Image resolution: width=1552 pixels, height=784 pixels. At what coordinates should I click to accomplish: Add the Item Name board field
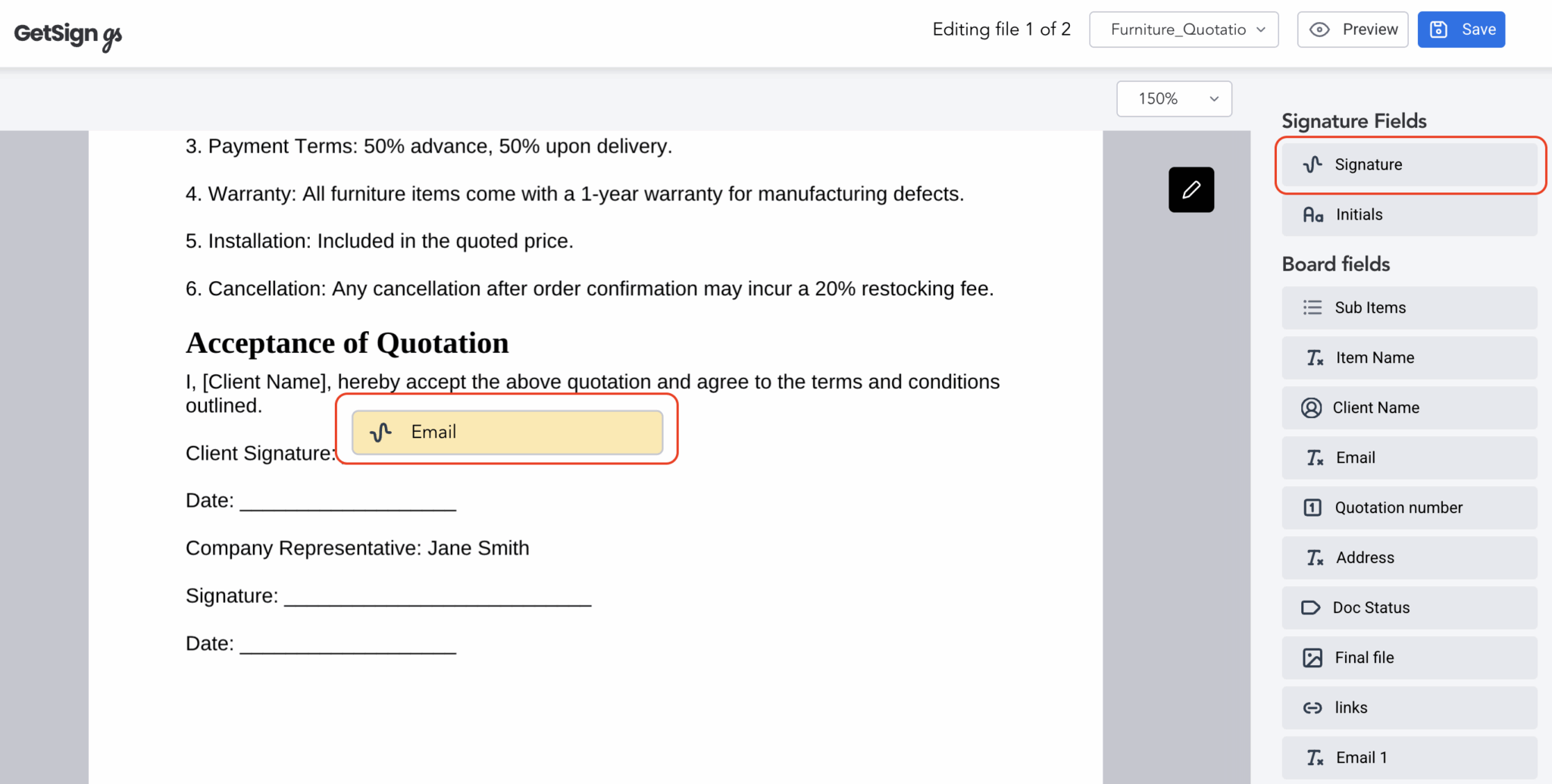1408,358
